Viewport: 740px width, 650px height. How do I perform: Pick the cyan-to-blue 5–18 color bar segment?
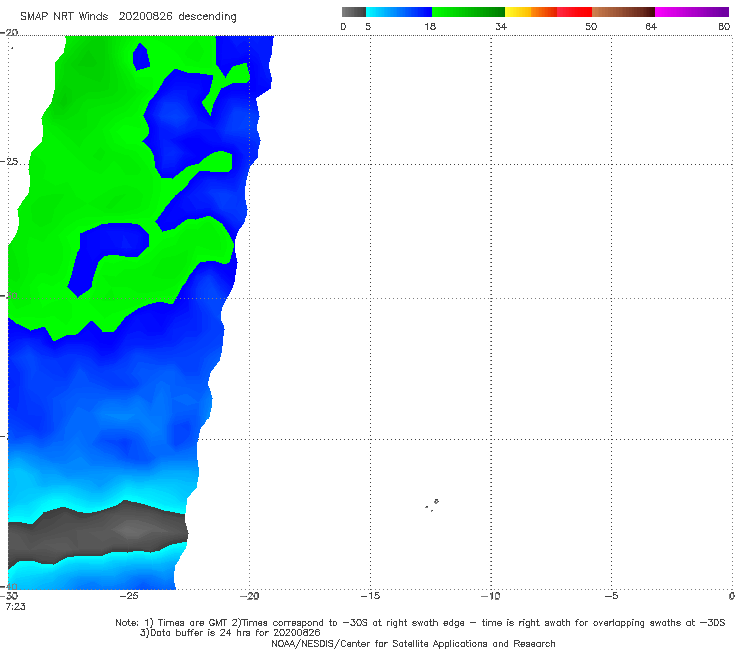tap(399, 12)
